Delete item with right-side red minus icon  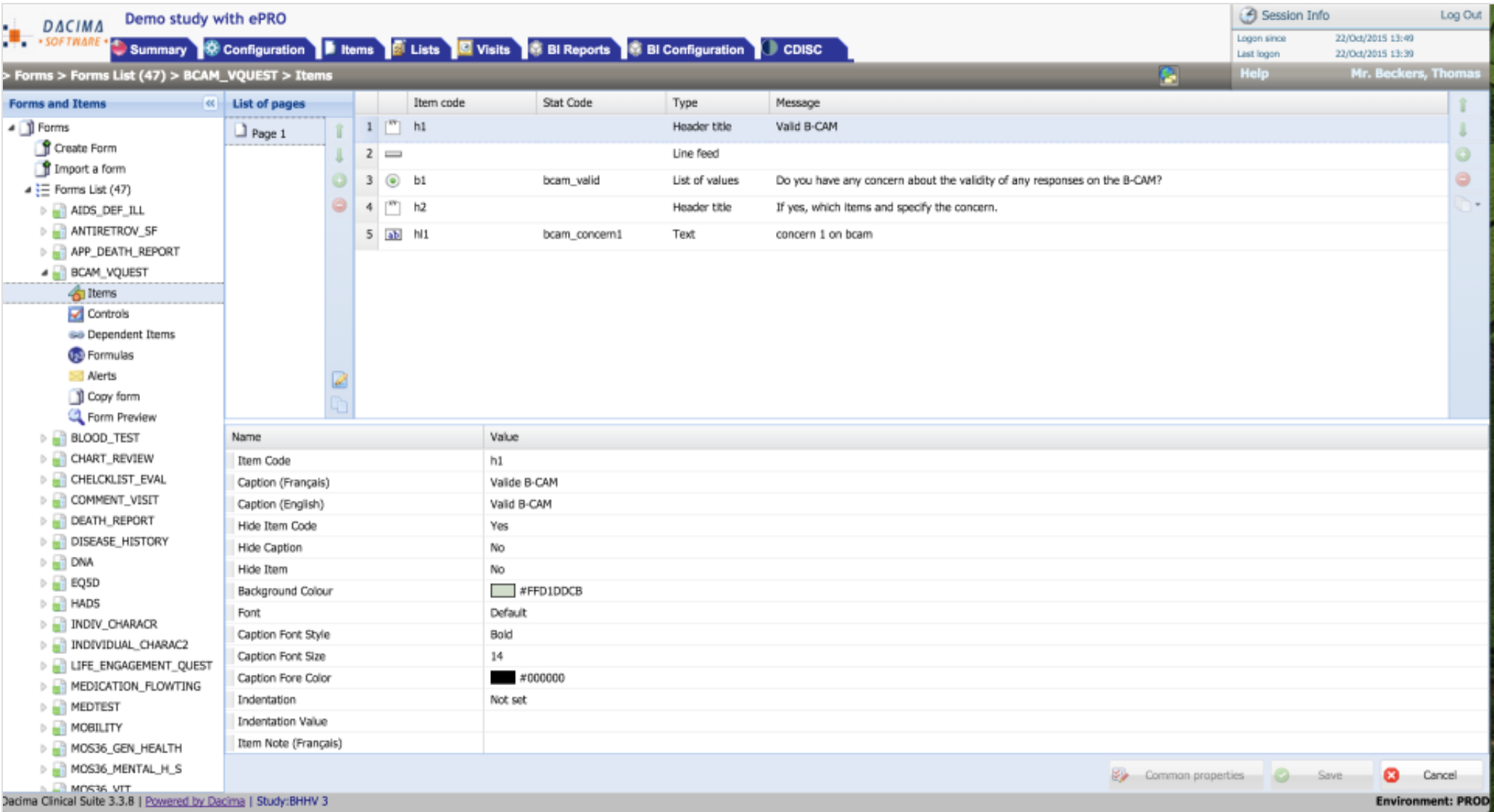tap(1463, 179)
